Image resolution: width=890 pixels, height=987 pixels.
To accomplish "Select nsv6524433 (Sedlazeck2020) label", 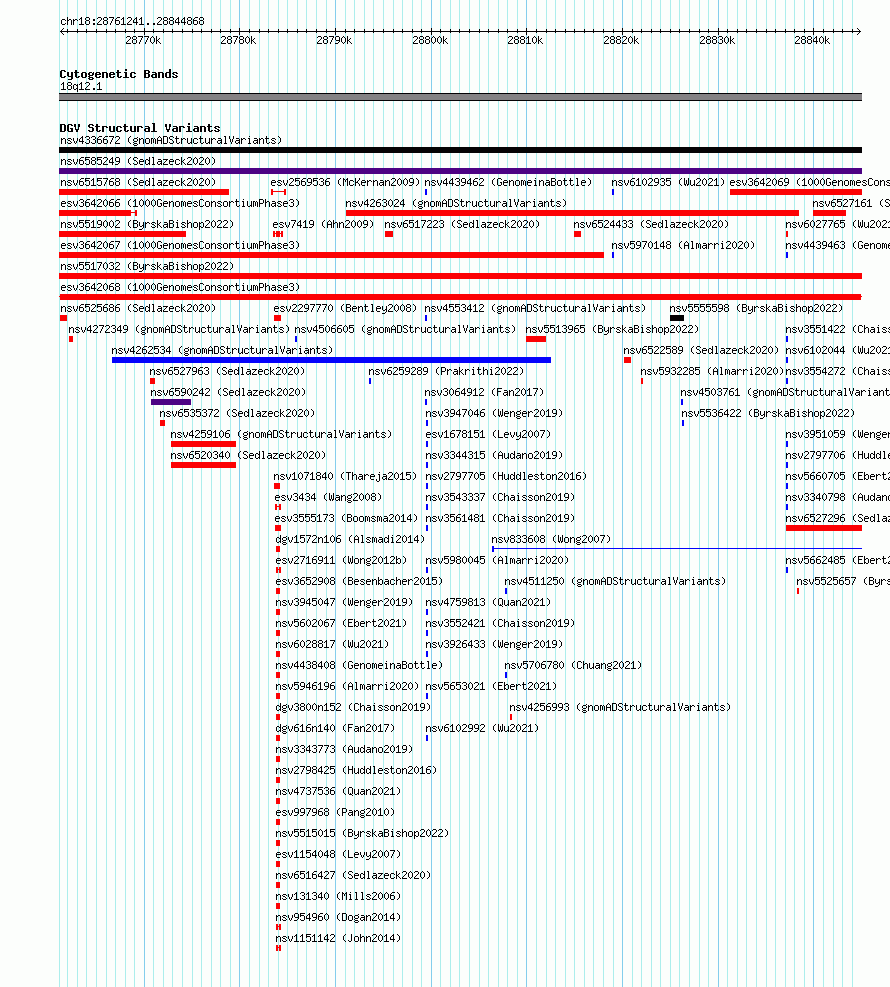I will click(x=651, y=225).
